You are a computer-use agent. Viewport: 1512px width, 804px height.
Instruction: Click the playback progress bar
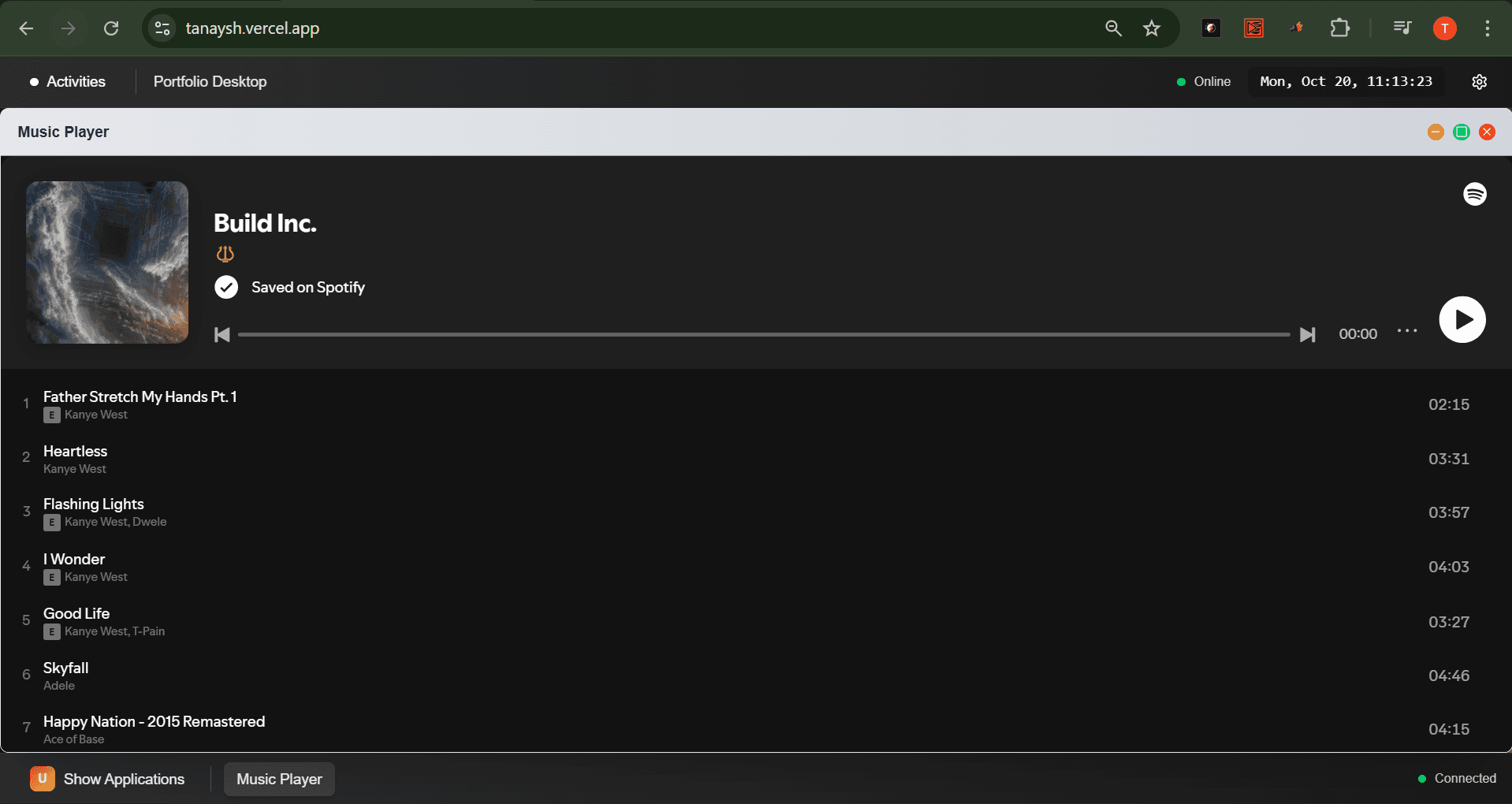(x=763, y=335)
